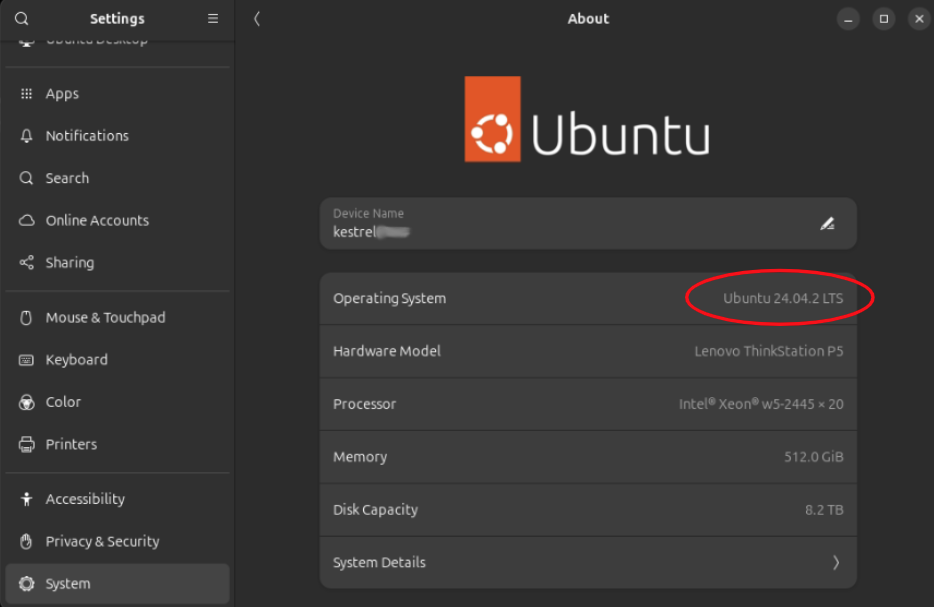Open the System Details row
934x607 pixels.
pyautogui.click(x=588, y=562)
